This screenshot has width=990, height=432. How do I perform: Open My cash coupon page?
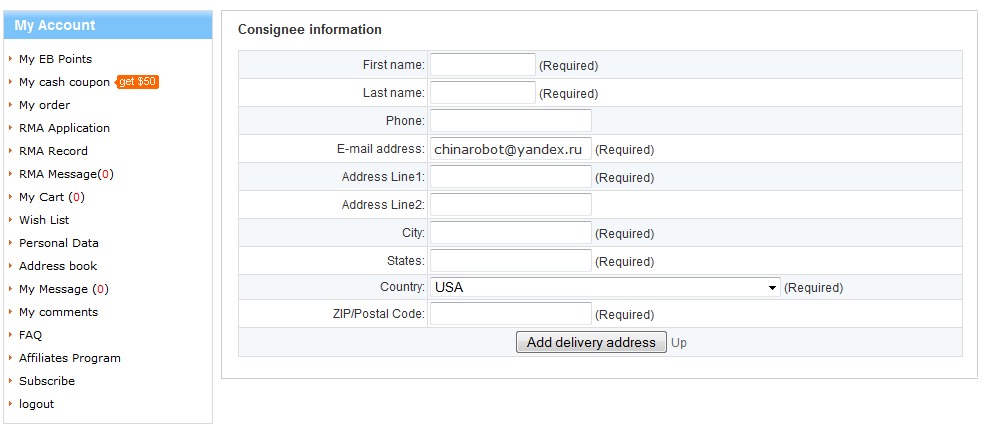tap(64, 82)
